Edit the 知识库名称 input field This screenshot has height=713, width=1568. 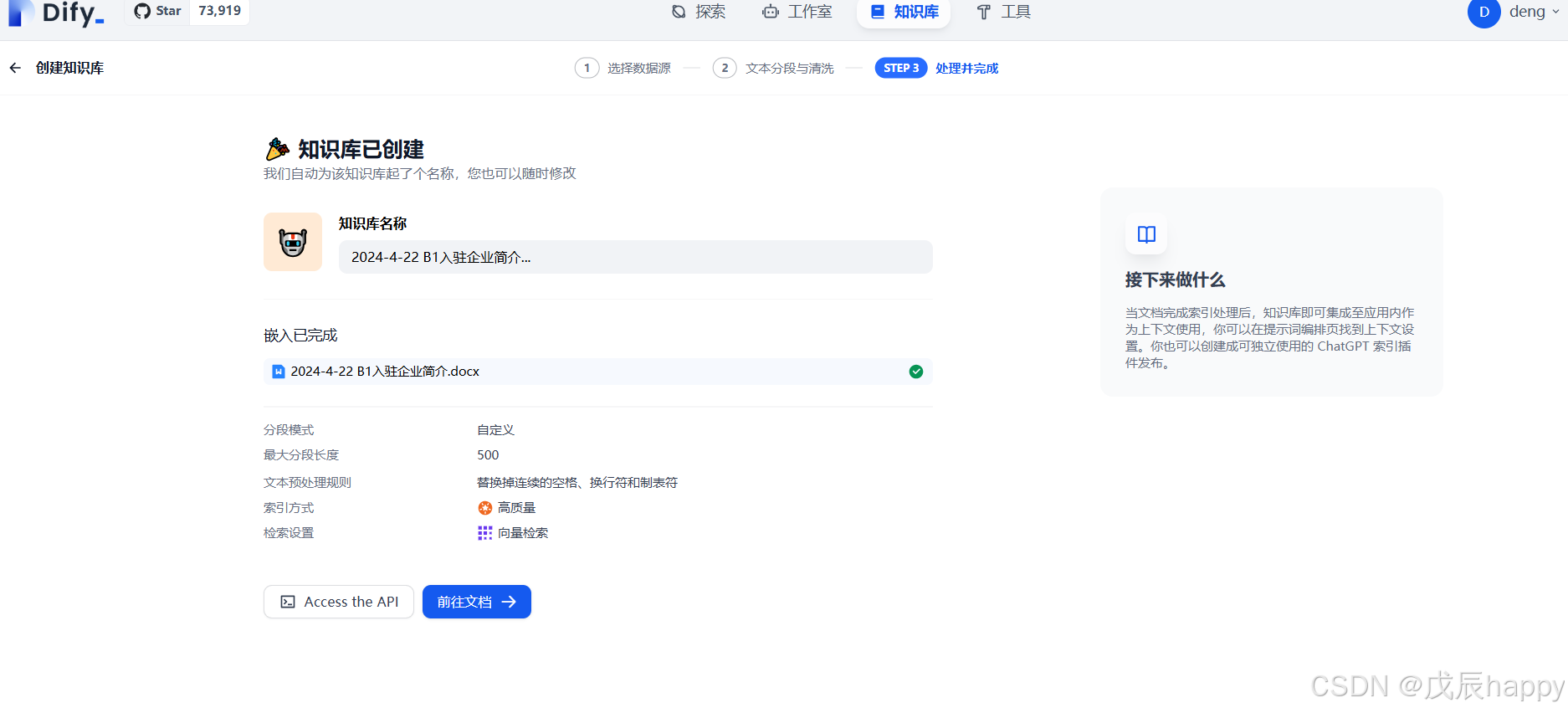(x=635, y=257)
